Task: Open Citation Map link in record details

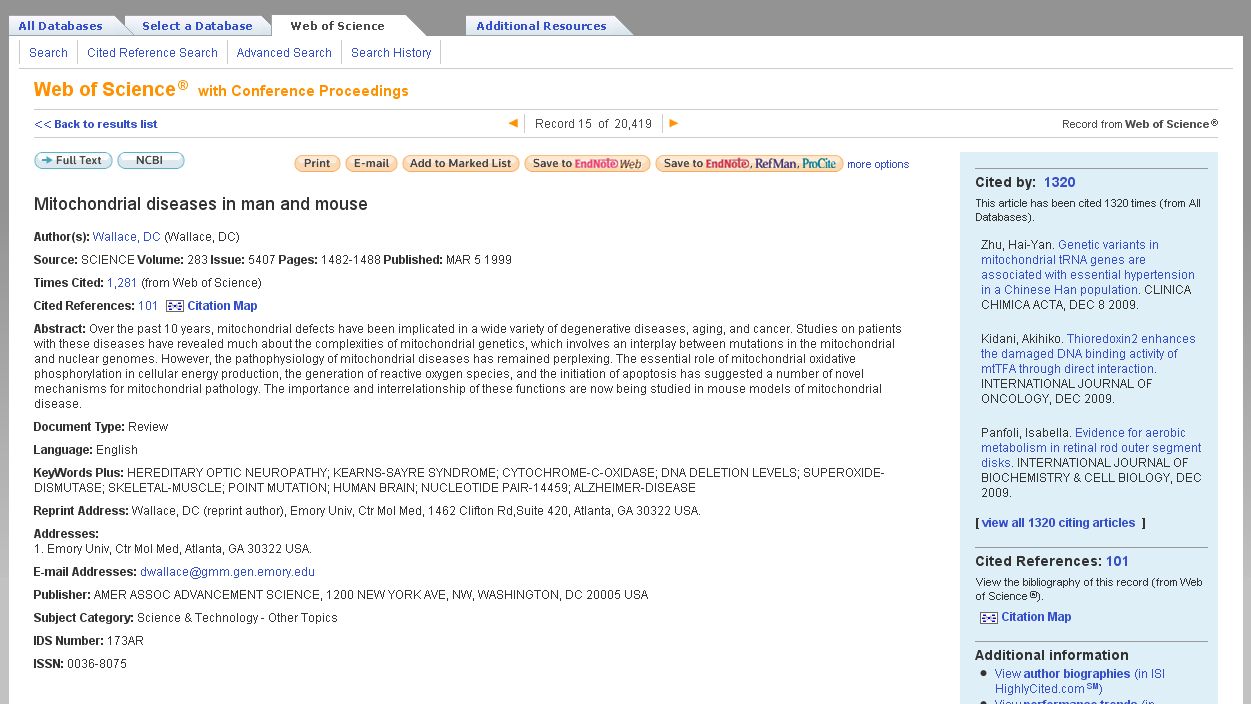Action: tap(222, 306)
